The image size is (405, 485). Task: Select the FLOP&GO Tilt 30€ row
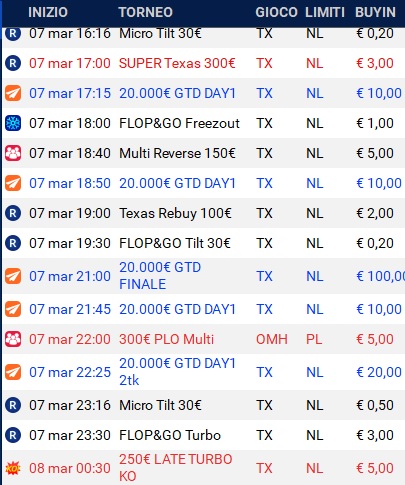pyautogui.click(x=203, y=243)
